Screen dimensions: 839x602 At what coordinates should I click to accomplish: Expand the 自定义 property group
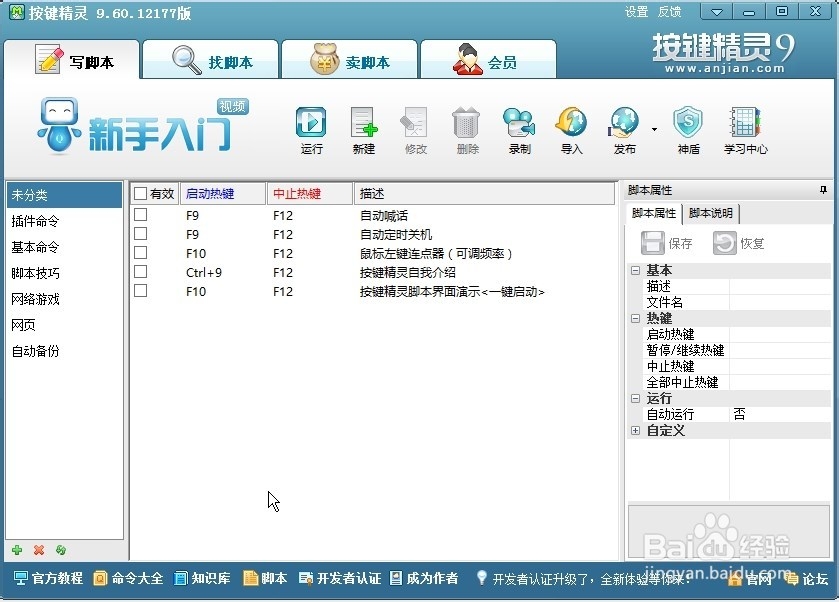635,431
